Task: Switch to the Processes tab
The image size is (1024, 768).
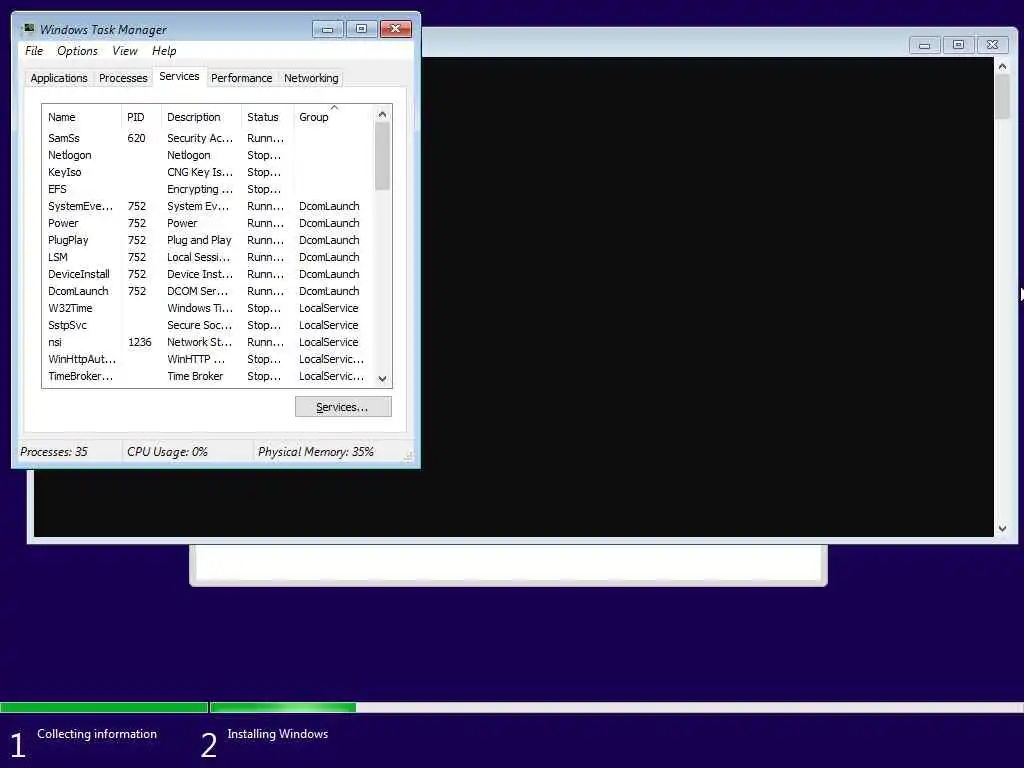Action: point(123,78)
